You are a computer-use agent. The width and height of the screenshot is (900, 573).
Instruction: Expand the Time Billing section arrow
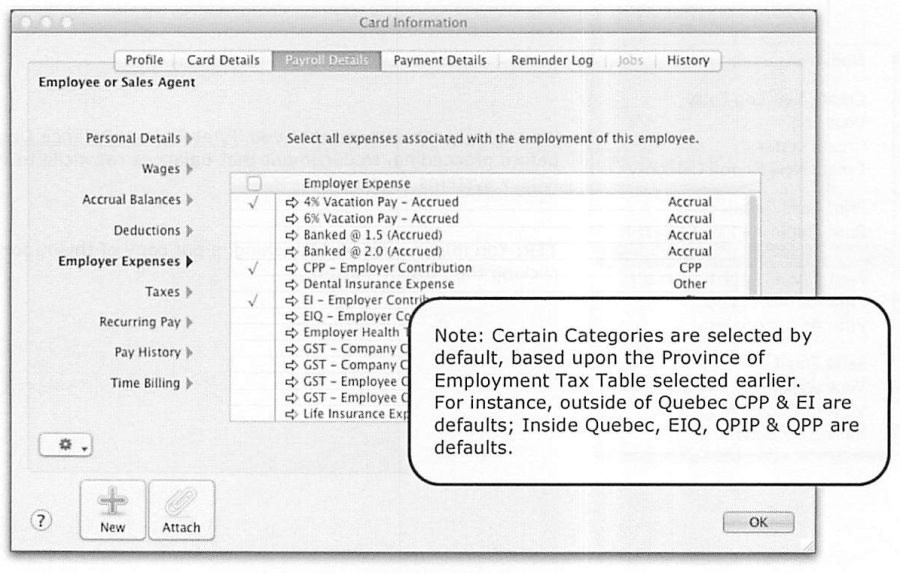189,383
